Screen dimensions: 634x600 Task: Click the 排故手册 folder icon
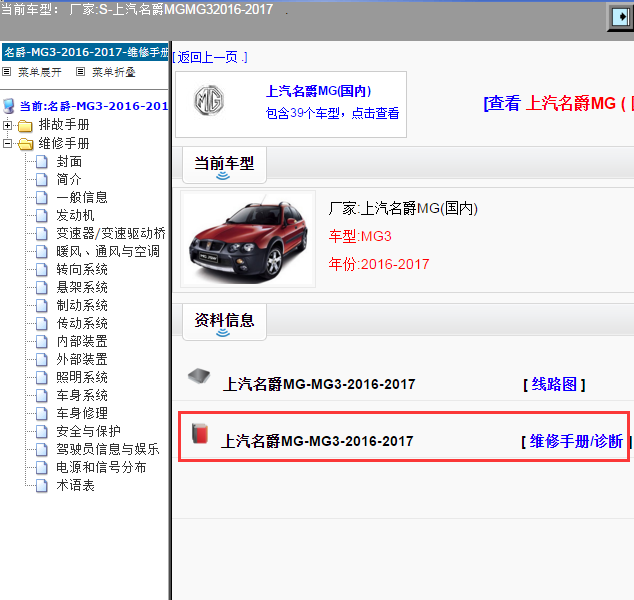[x=25, y=126]
